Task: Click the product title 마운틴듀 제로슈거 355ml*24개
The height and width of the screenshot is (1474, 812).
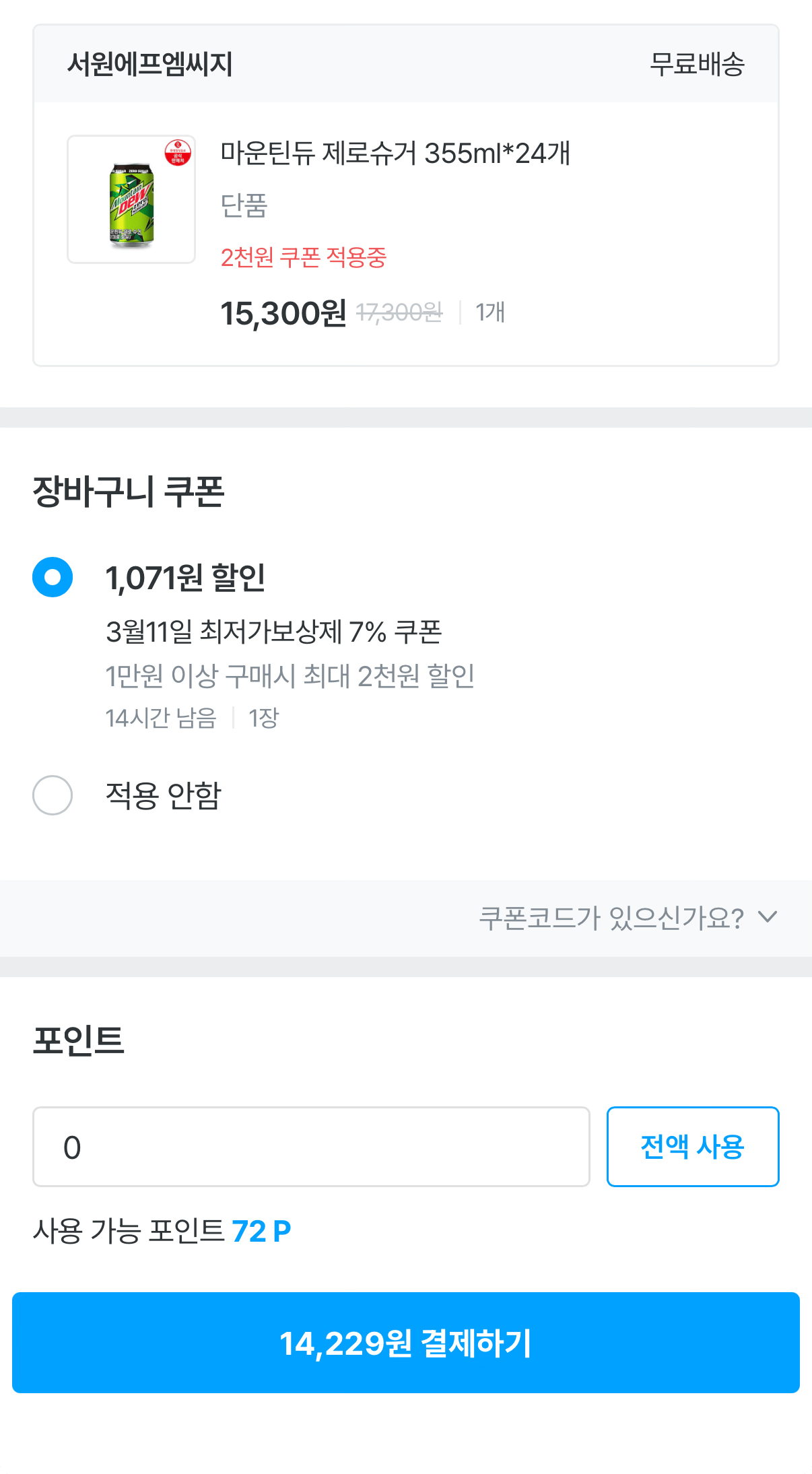Action: pyautogui.click(x=395, y=153)
